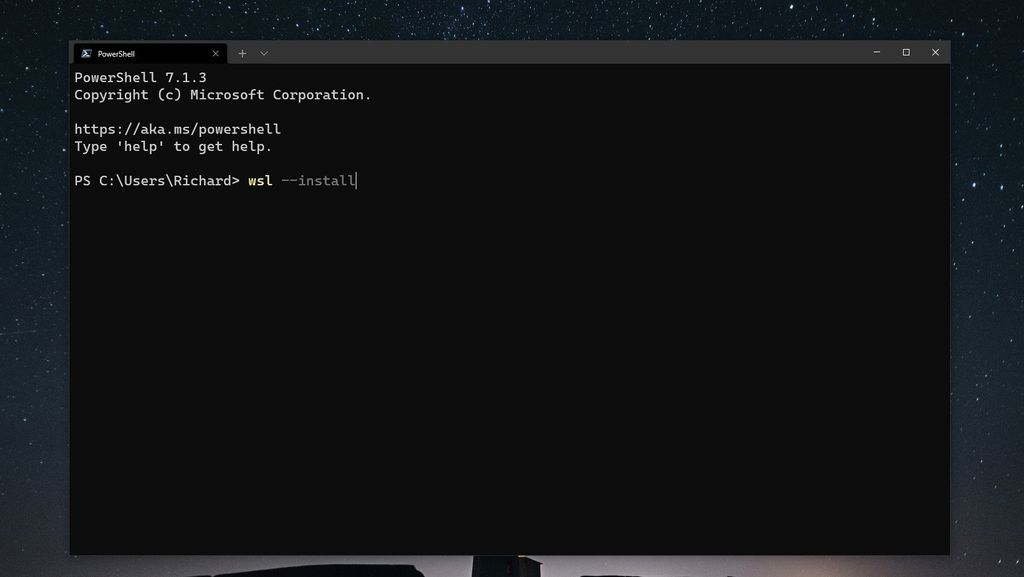Maximize the Terminal window
The width and height of the screenshot is (1024, 577).
click(x=906, y=52)
